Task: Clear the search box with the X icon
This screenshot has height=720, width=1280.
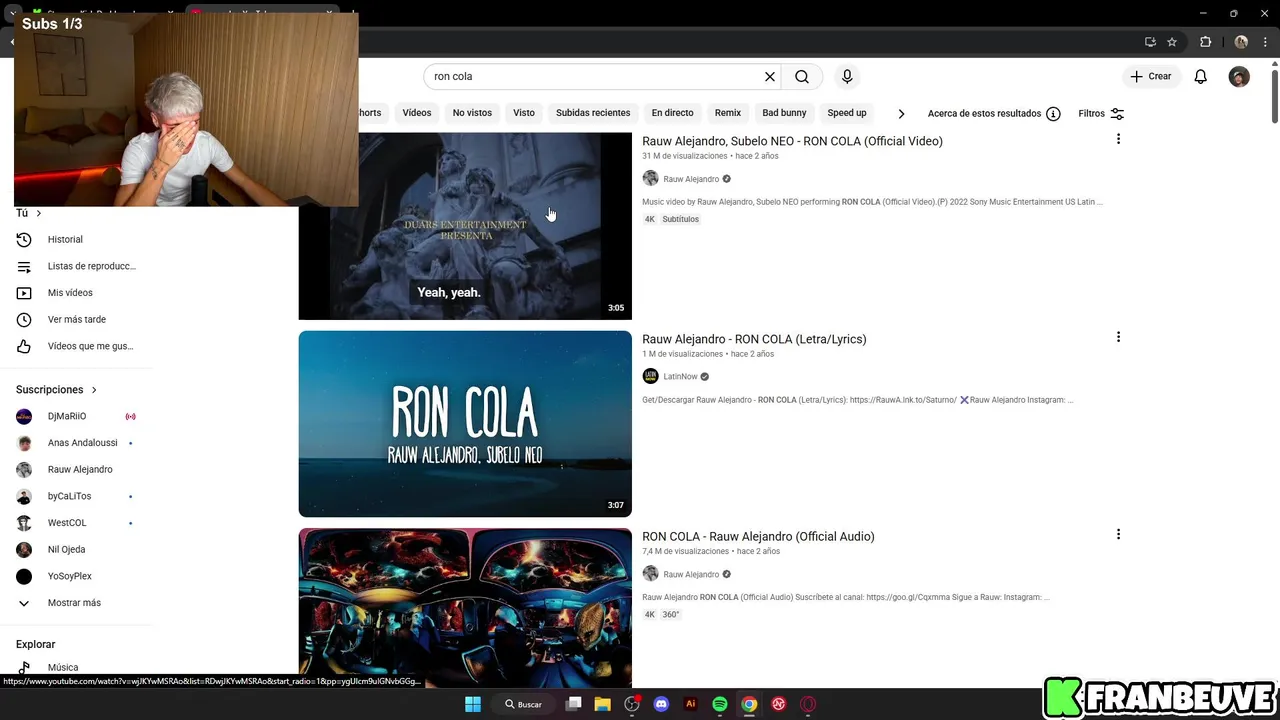Action: pos(770,77)
